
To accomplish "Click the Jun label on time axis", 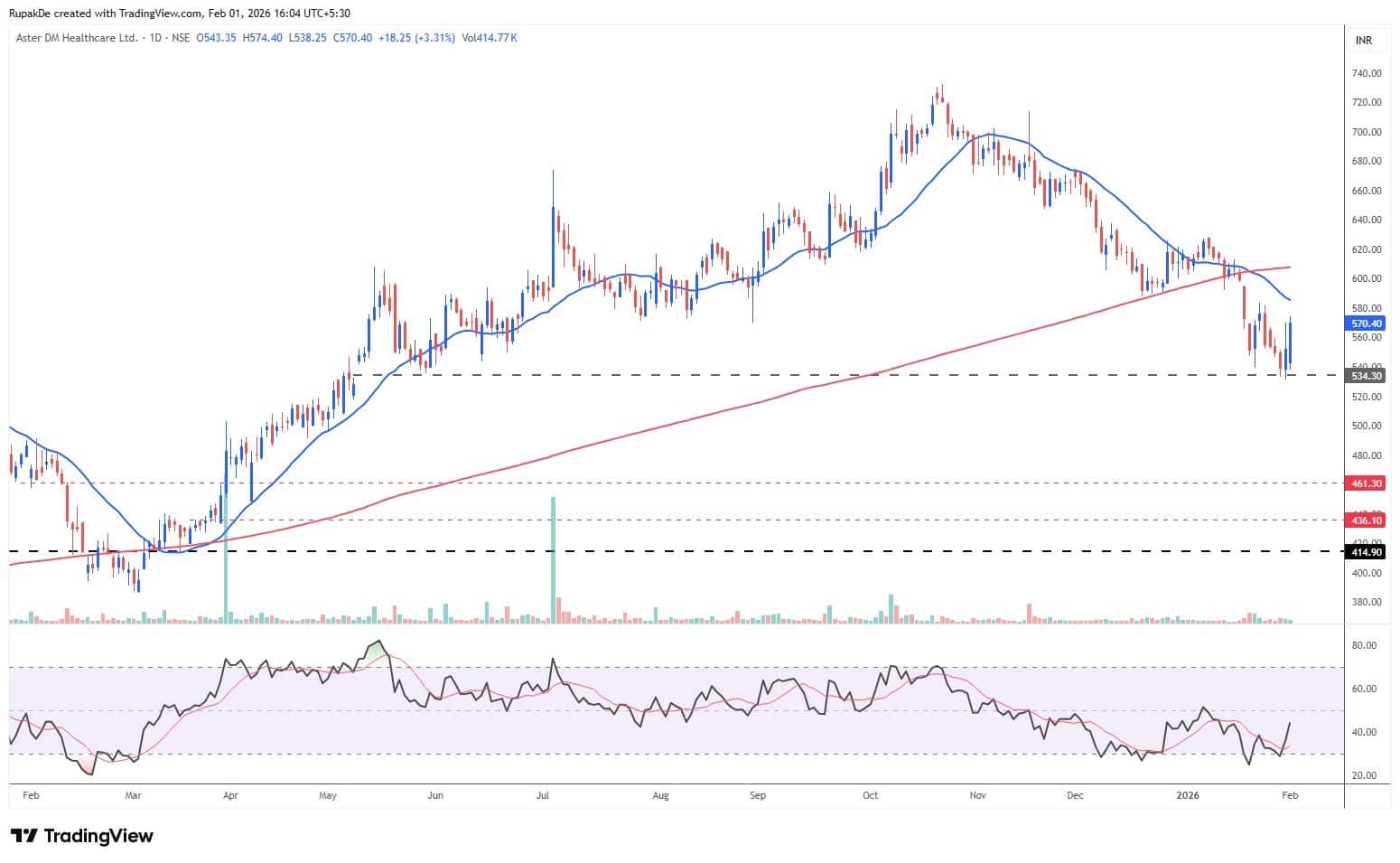I will [x=435, y=796].
